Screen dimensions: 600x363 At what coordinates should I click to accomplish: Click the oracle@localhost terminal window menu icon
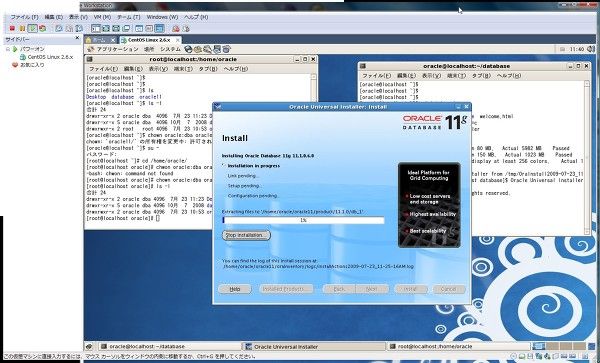[362, 66]
